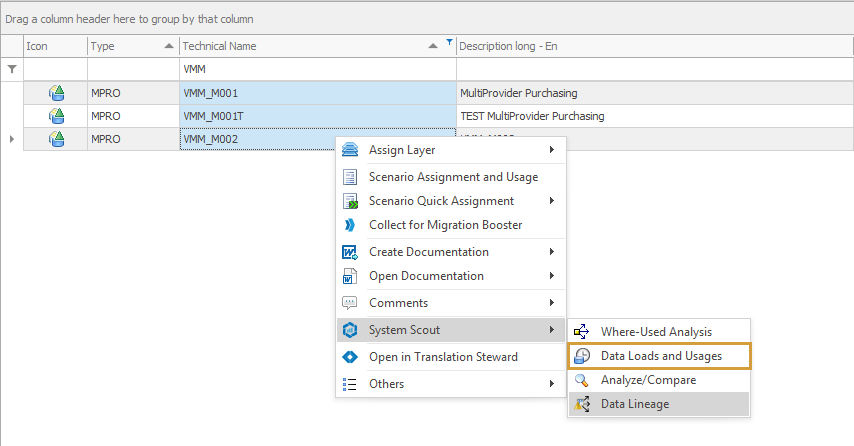Click the Open in Translation Steward icon
The image size is (854, 446).
click(350, 357)
